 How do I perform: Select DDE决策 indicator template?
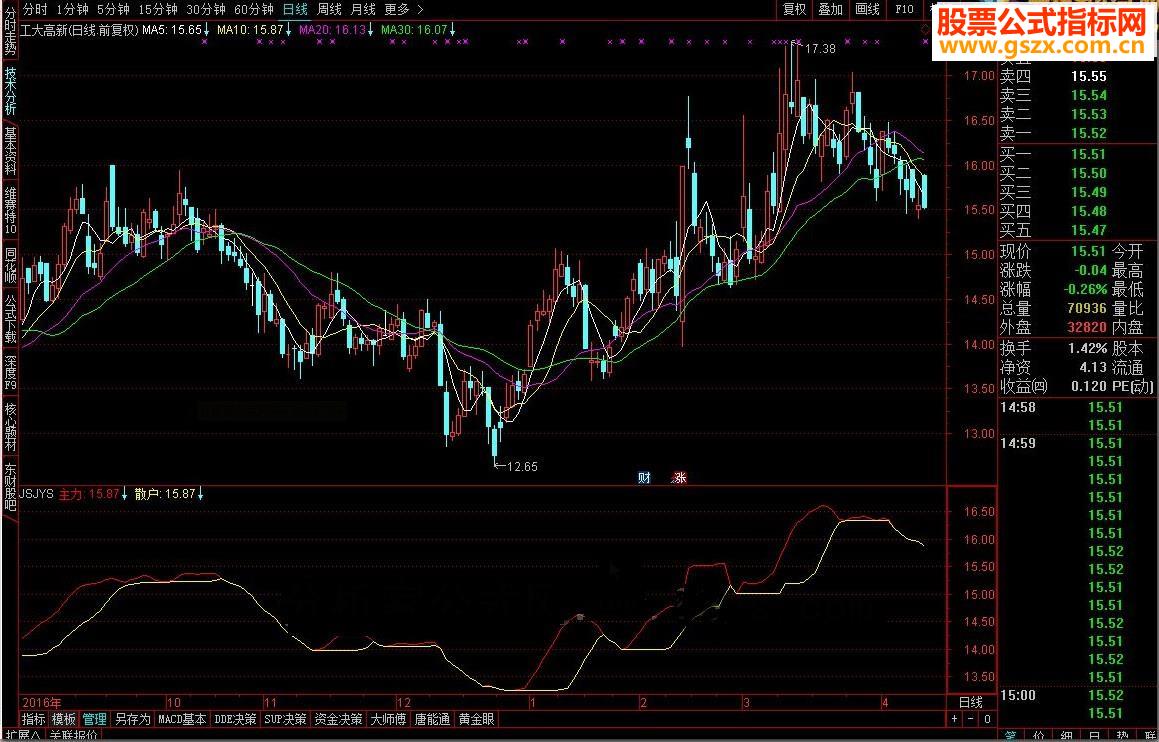point(235,719)
